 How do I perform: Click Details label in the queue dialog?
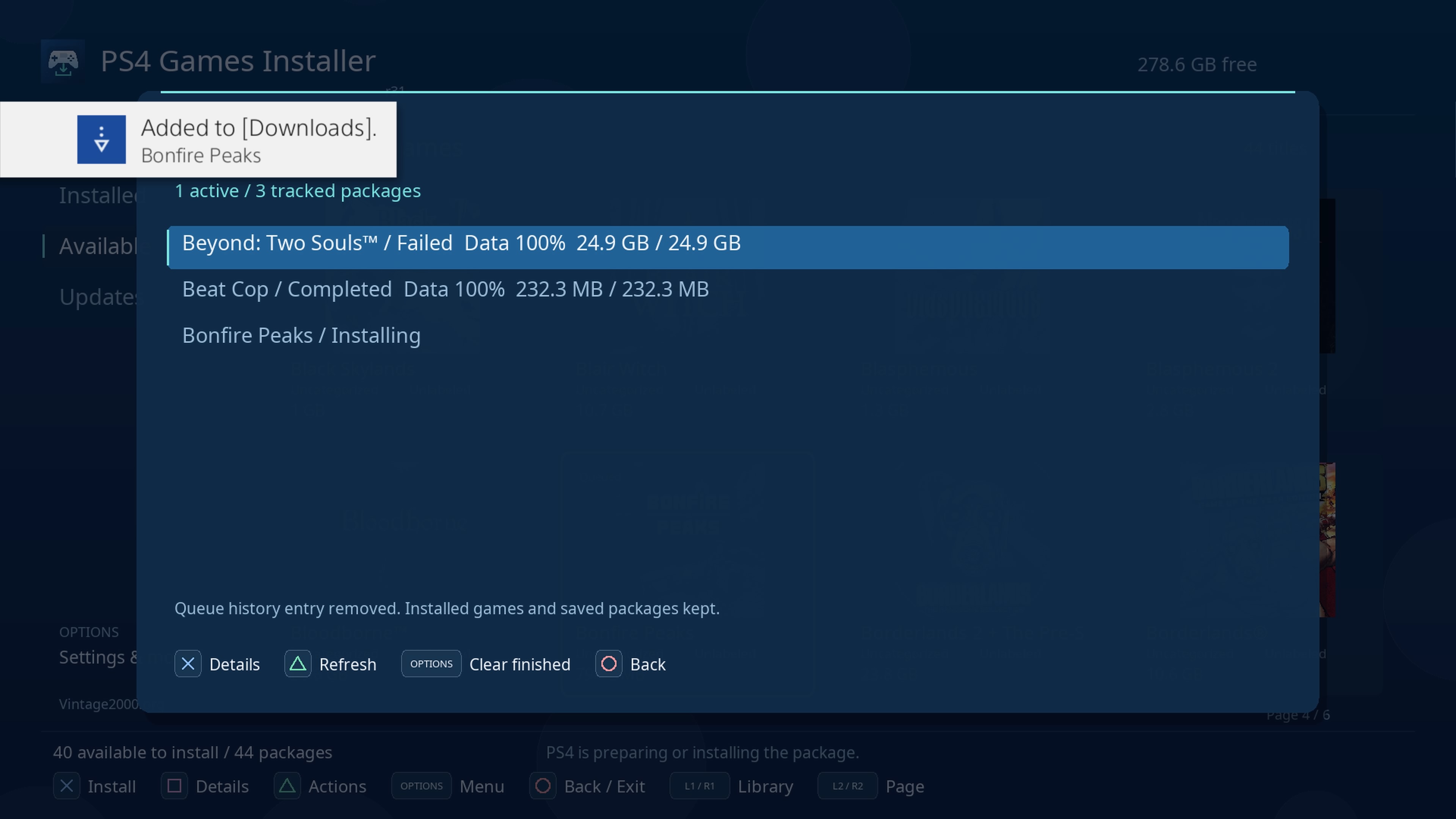235,665
